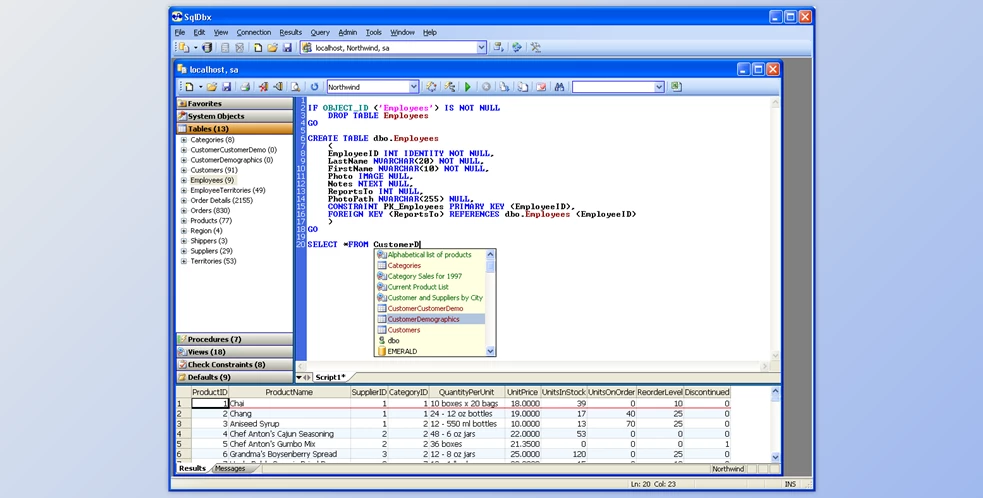Open the Views (18) panel header

coord(234,352)
